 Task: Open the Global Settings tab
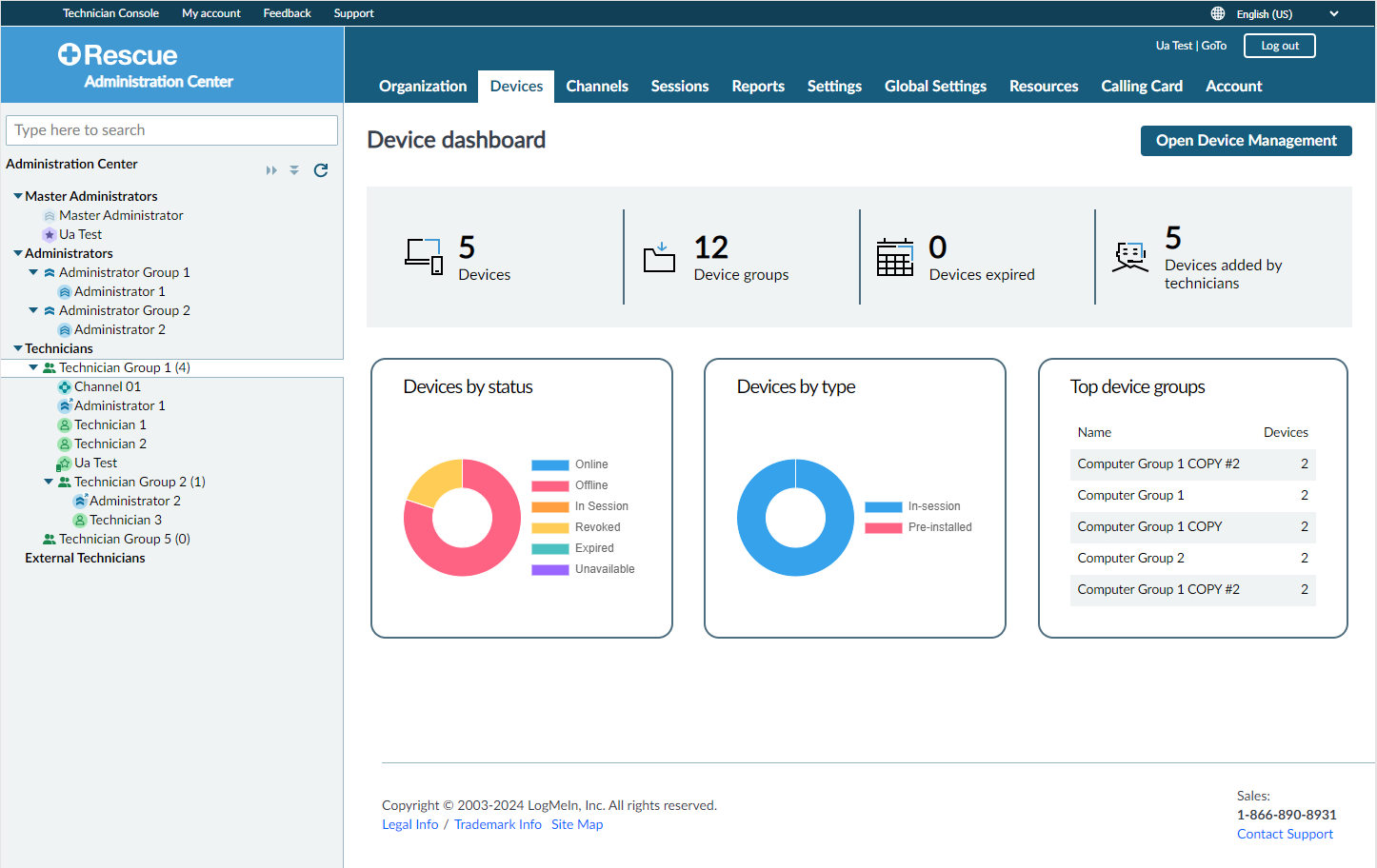(x=935, y=86)
